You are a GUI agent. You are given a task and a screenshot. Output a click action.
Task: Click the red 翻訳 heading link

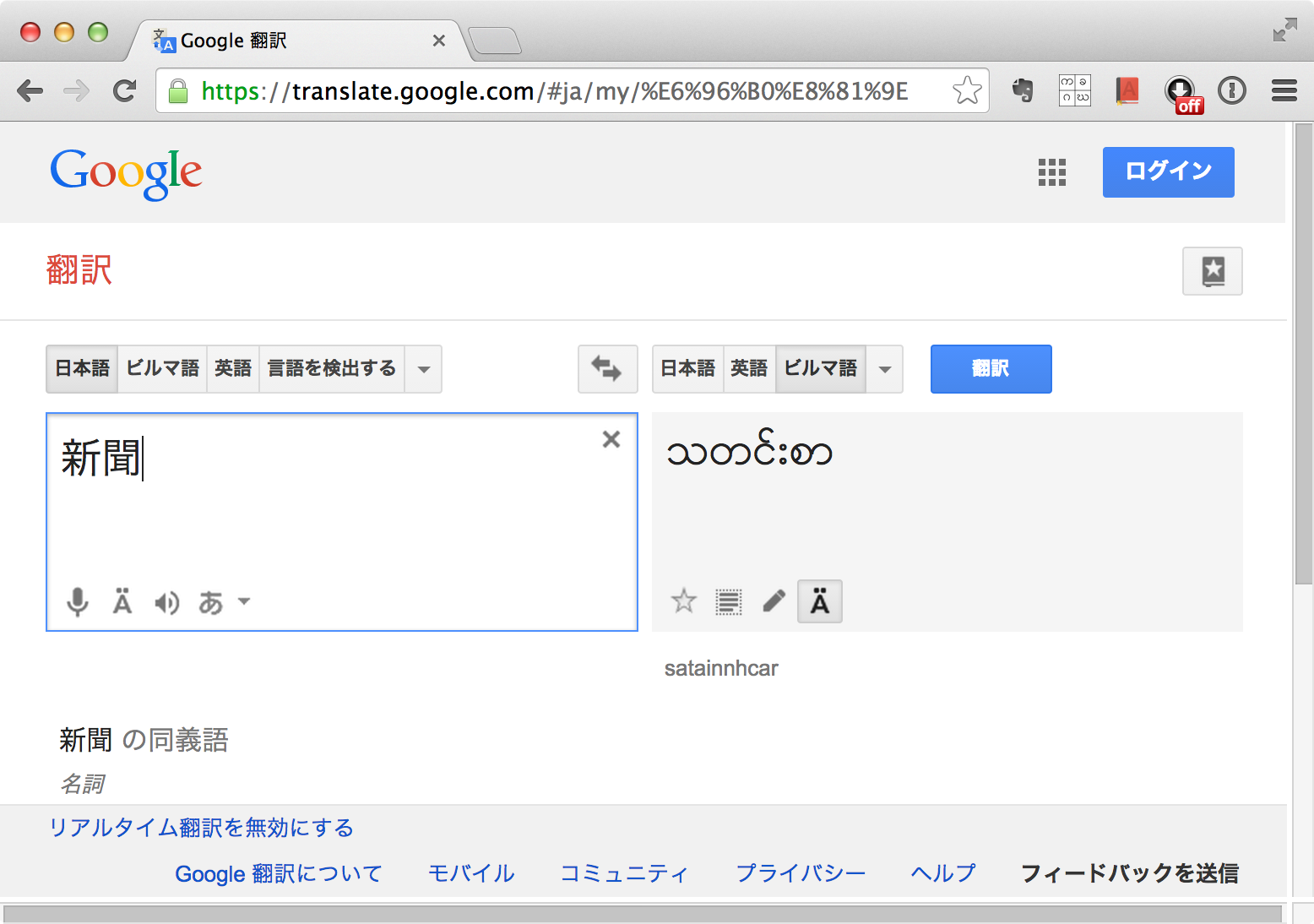tap(79, 270)
